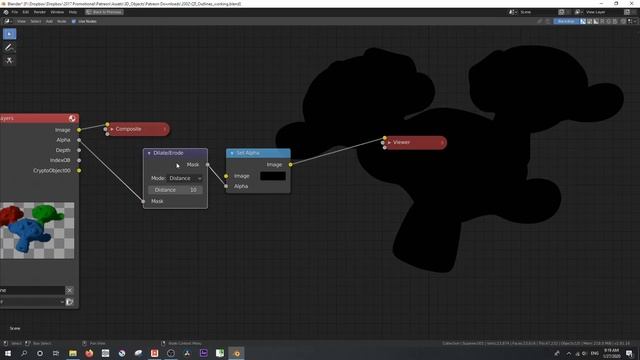The image size is (640, 360).
Task: Open Task View on the taskbar
Action: pyautogui.click(x=56, y=353)
